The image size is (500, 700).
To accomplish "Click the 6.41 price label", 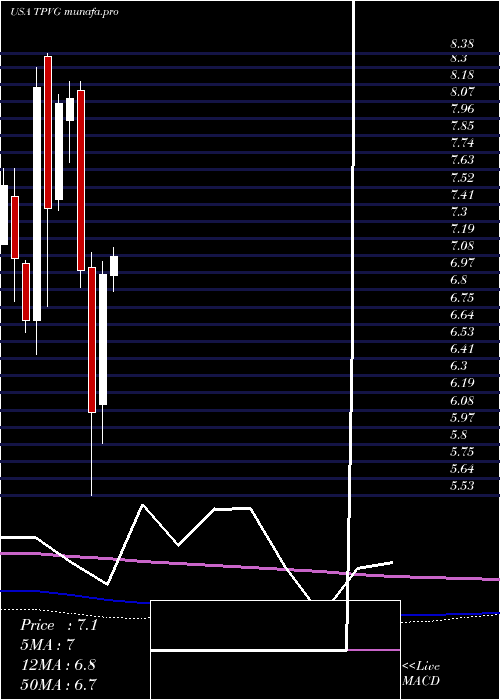I will point(462,349).
